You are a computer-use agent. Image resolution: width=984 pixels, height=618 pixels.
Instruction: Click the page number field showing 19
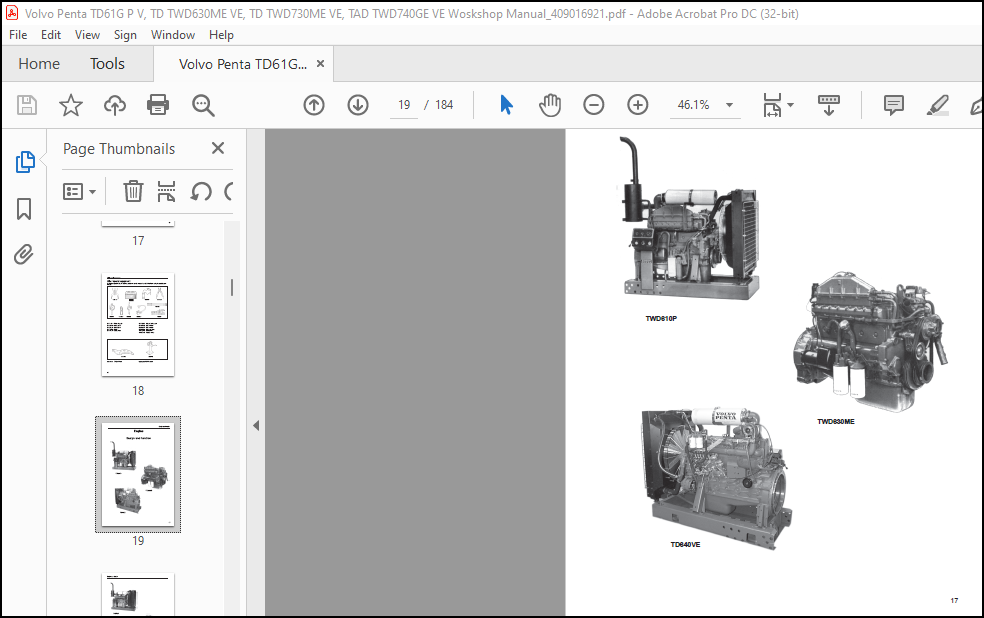pos(404,105)
